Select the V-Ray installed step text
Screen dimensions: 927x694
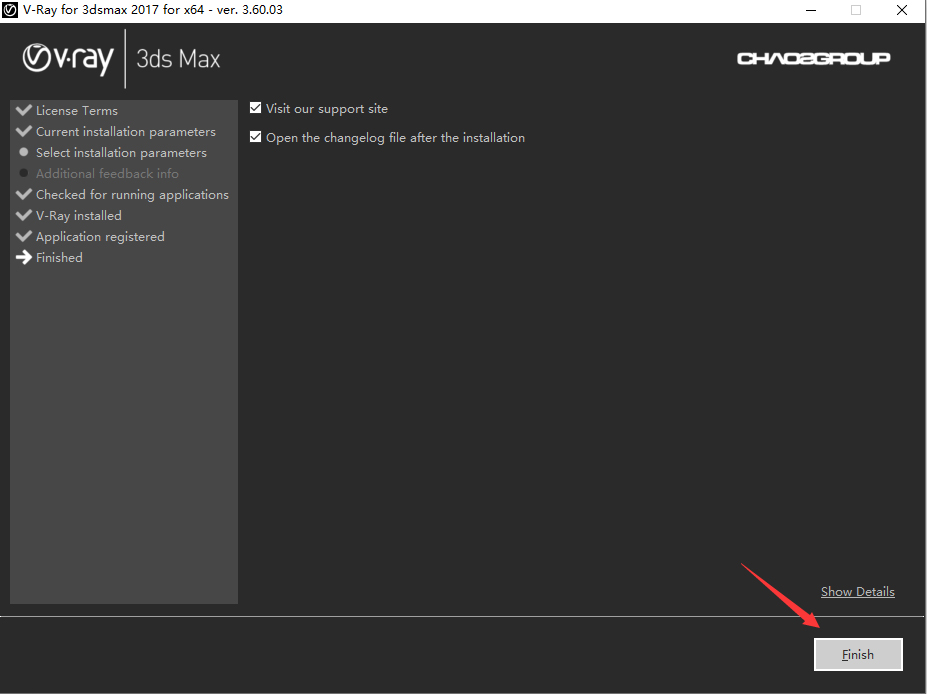(79, 216)
